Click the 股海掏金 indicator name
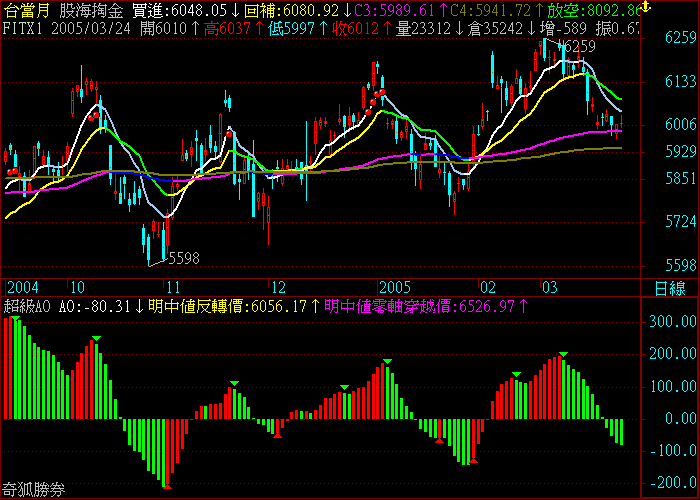 [92, 10]
